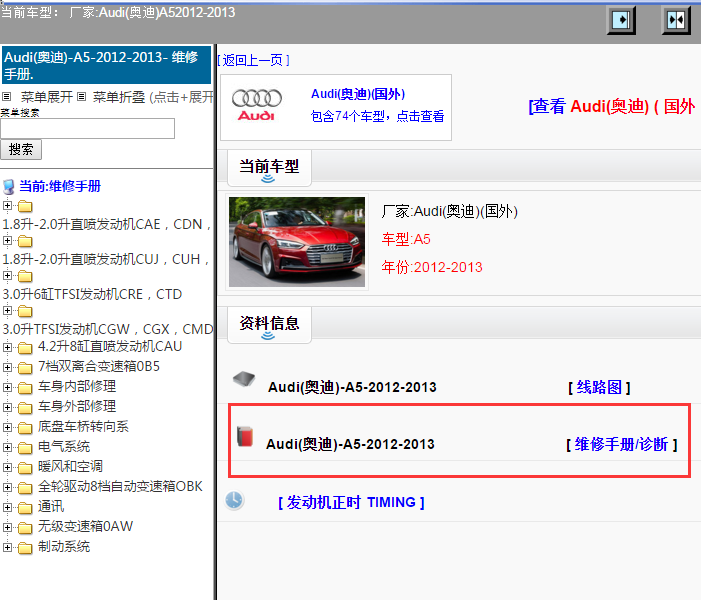Click the 包含74个车型,点击查看 link
Screen dimensions: 701x600
click(x=377, y=116)
